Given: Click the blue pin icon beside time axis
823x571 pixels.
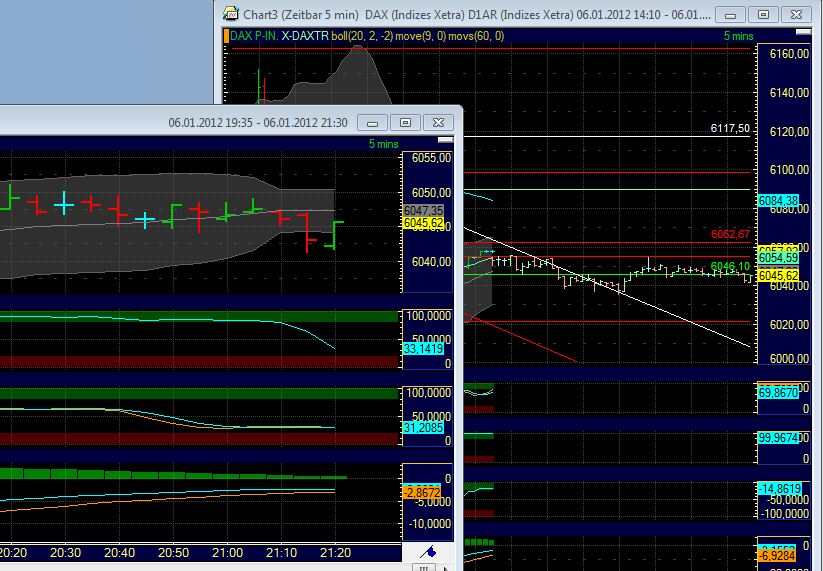Looking at the screenshot, I should pyautogui.click(x=430, y=551).
